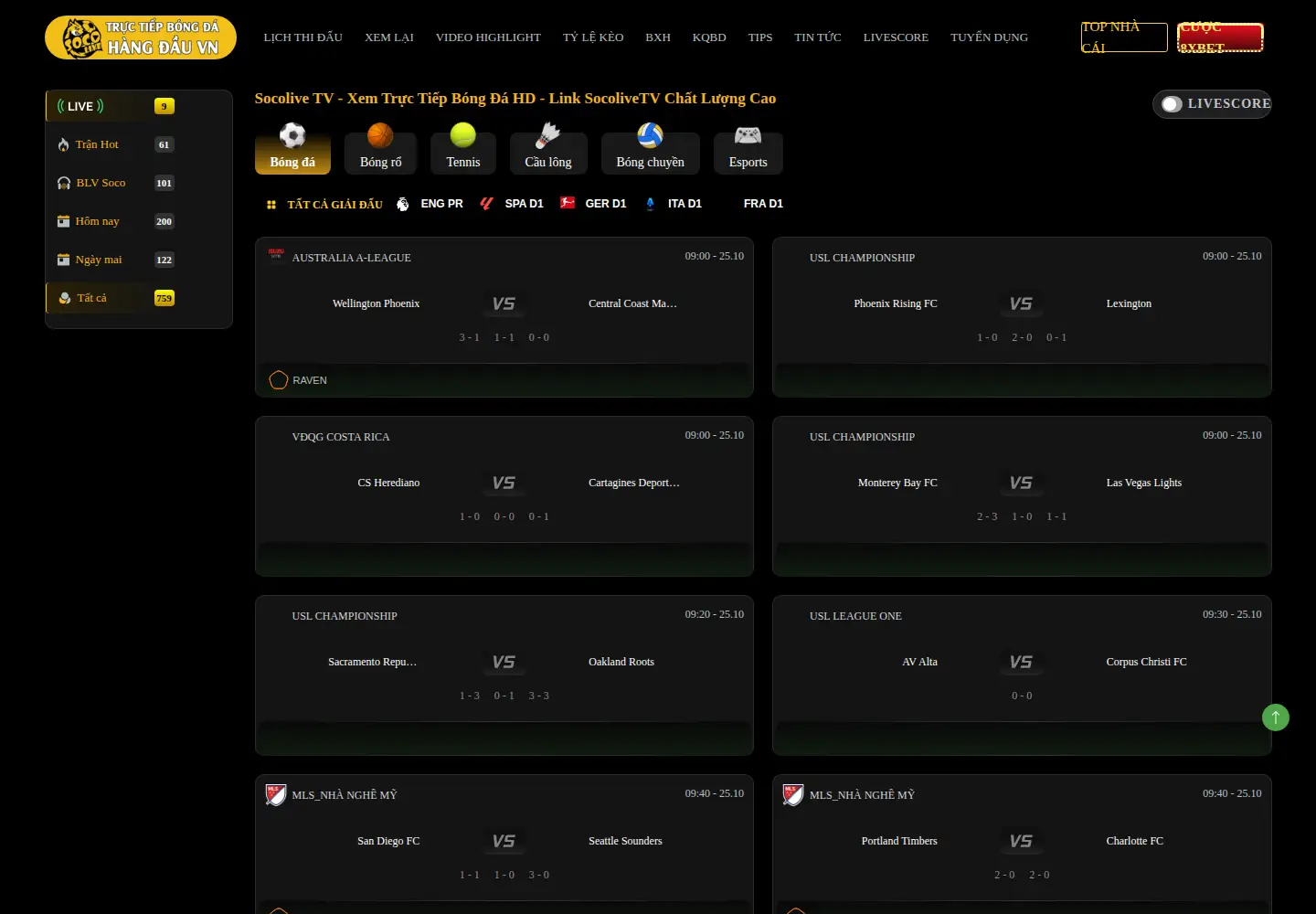Screen dimensions: 1316x914
Task: Click the La Liga icon beside SPA D1
Action: click(487, 204)
